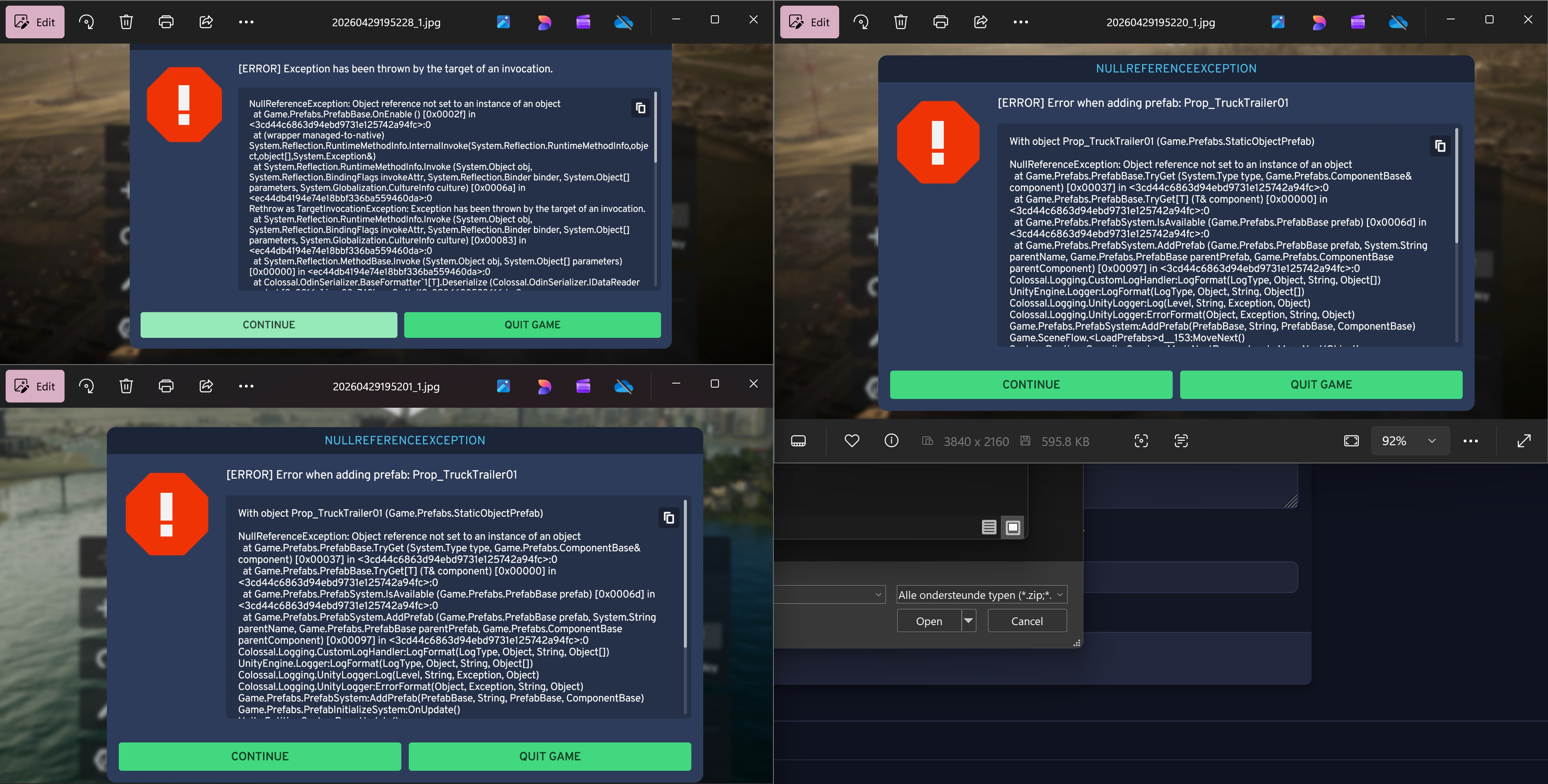Switch file dialog to large icons view
The width and height of the screenshot is (1548, 784).
point(1013,528)
